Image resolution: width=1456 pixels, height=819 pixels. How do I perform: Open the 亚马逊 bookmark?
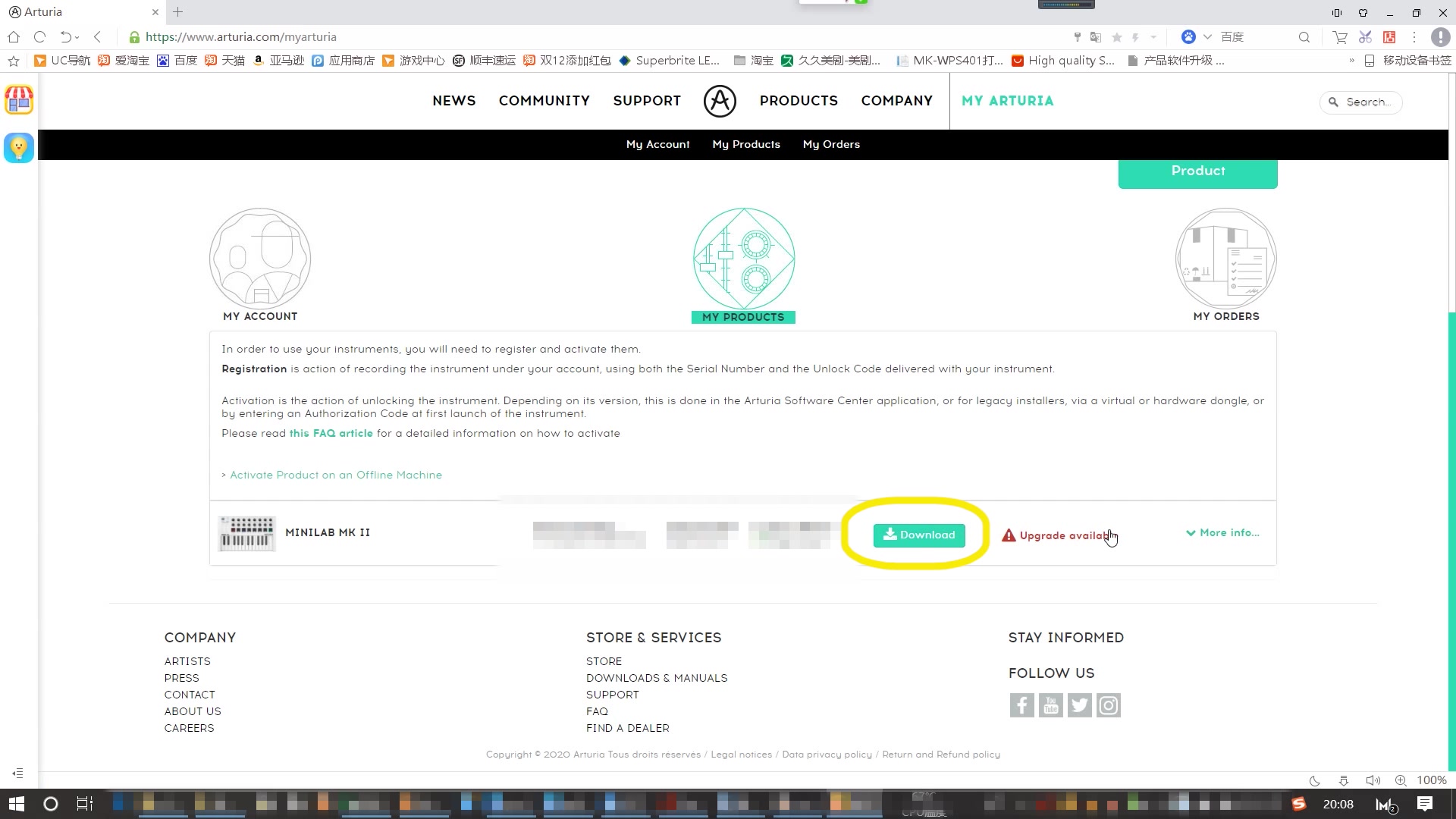pos(278,61)
